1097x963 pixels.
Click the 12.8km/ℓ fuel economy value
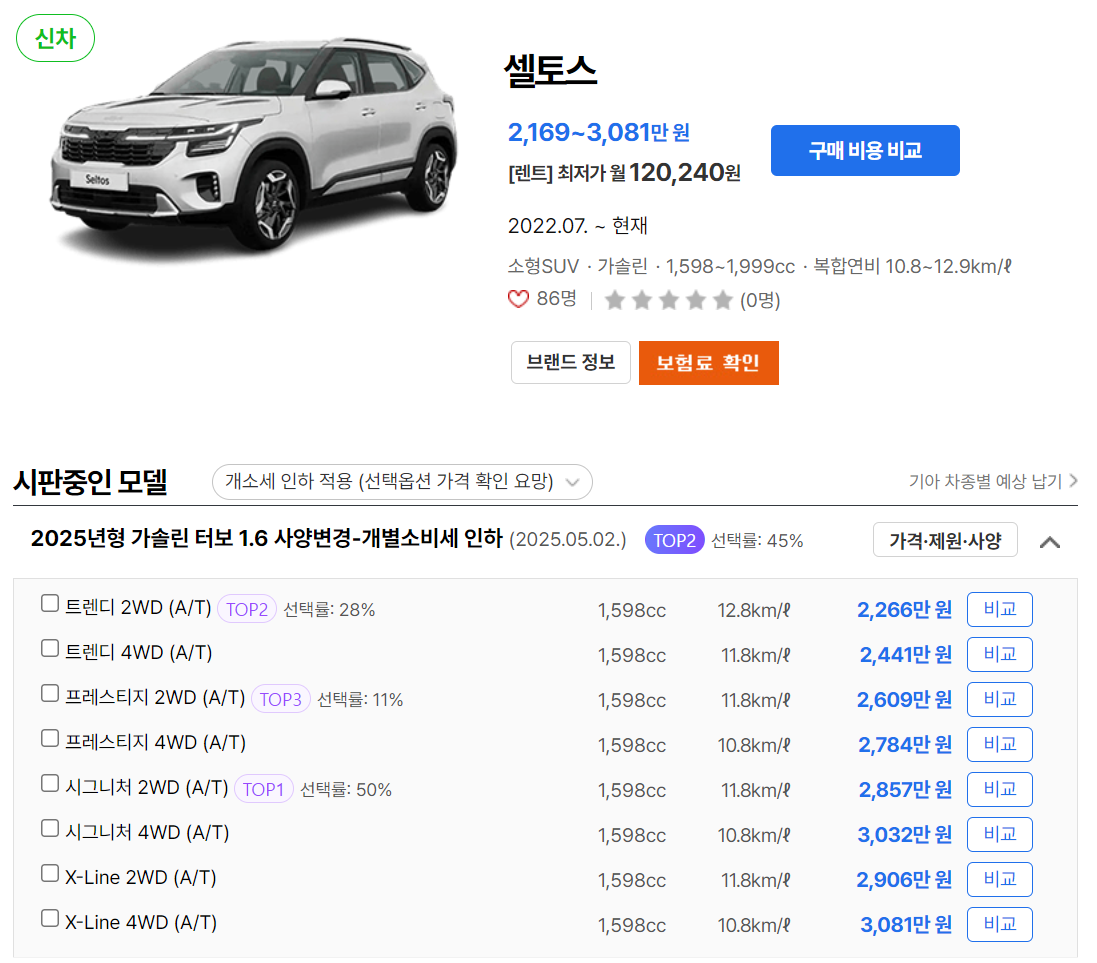753,610
